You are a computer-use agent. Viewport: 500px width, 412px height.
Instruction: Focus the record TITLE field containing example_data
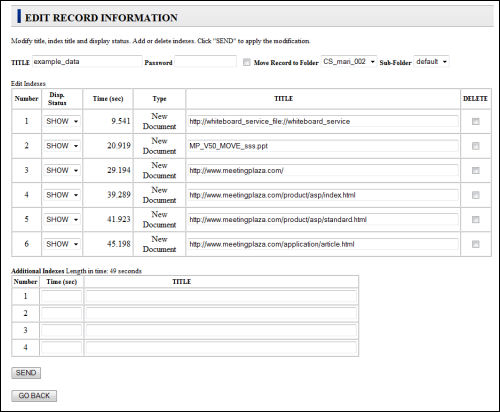(x=87, y=62)
